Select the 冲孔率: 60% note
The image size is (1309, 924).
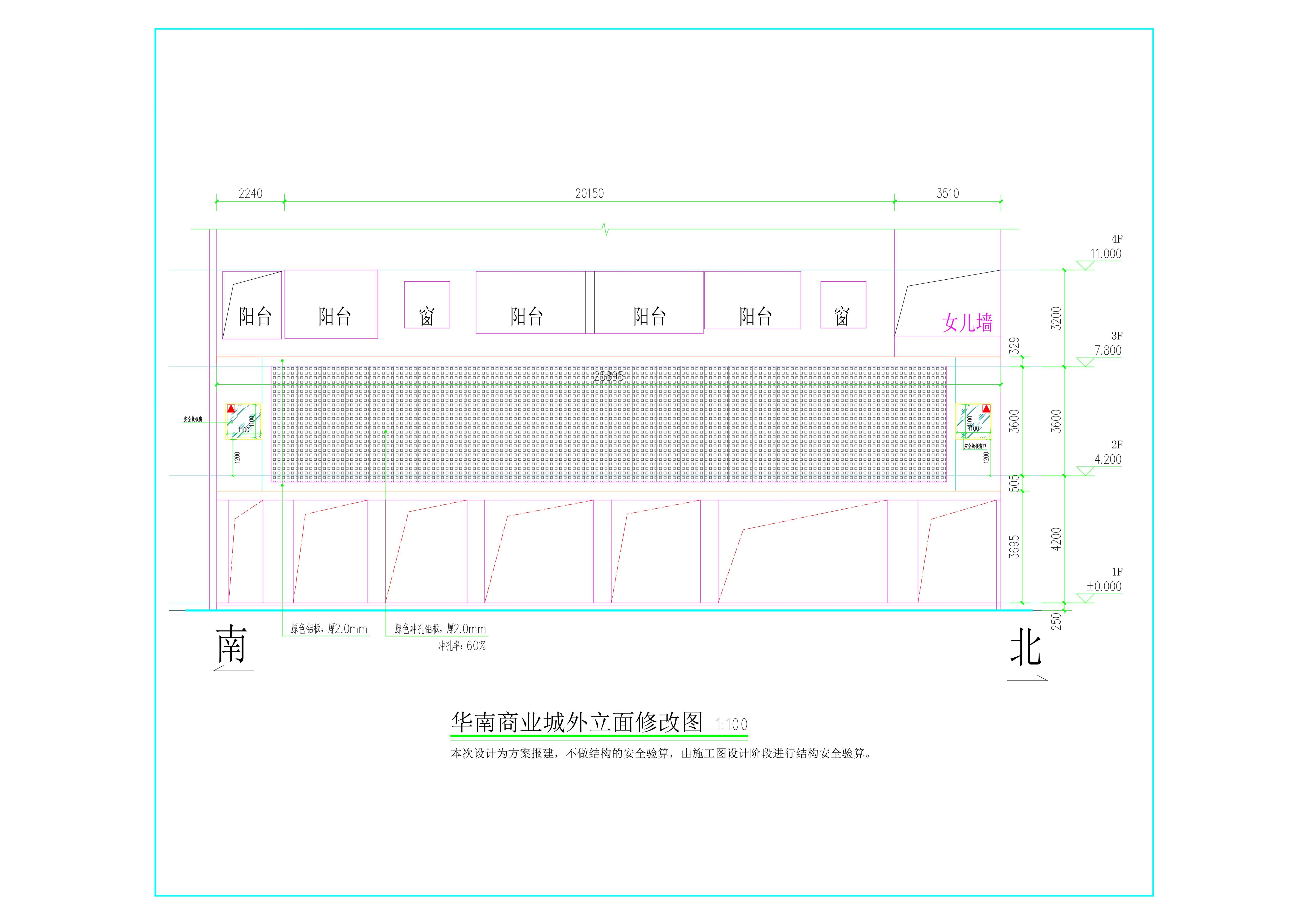pos(462,646)
